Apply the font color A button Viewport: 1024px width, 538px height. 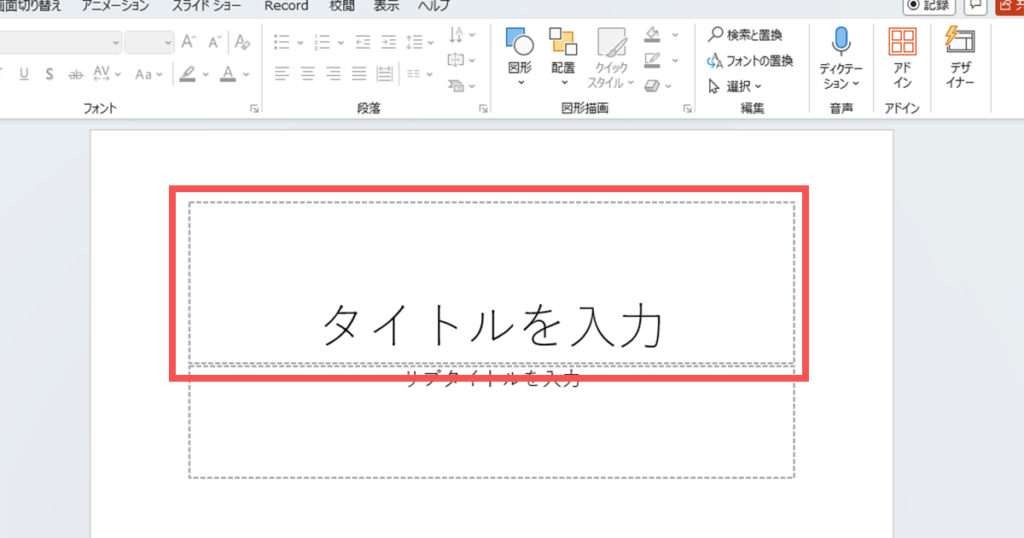pyautogui.click(x=228, y=74)
